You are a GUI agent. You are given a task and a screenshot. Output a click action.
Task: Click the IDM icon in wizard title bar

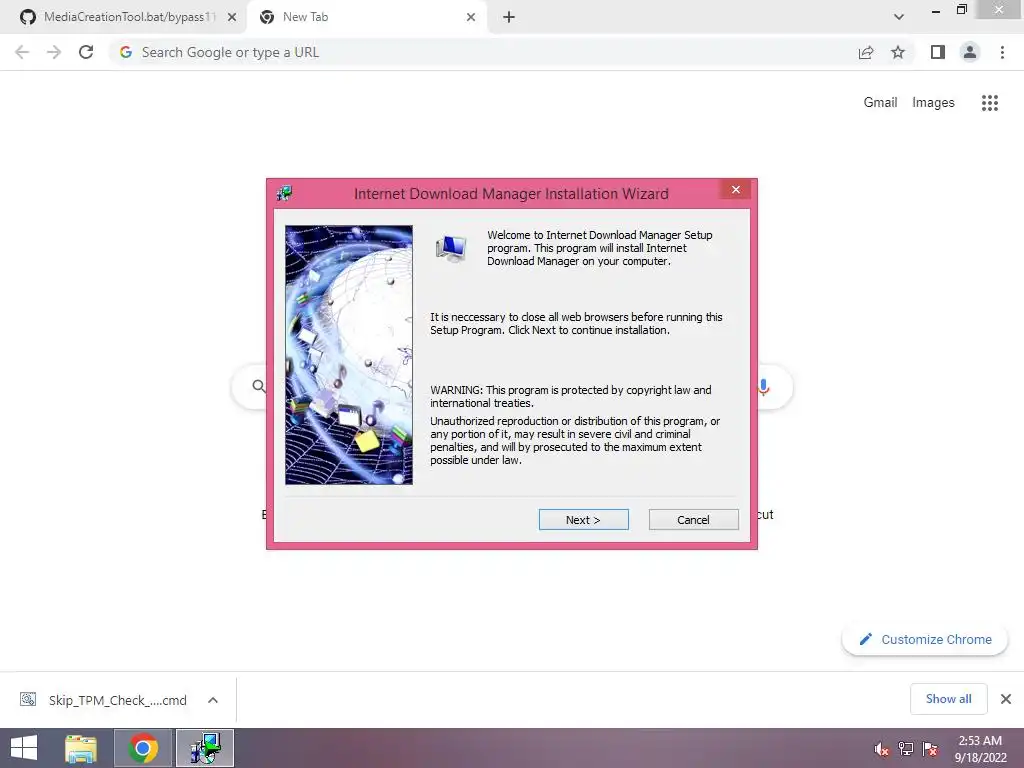point(284,193)
